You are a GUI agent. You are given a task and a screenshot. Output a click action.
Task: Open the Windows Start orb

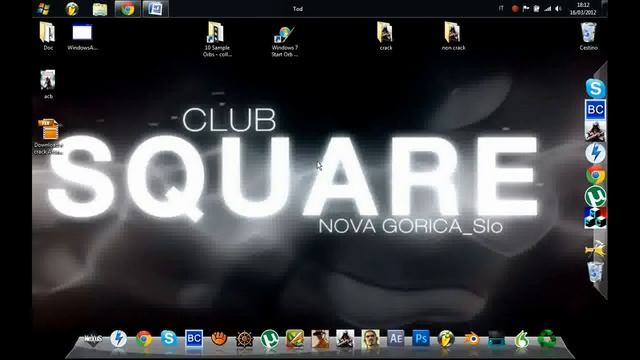[x=44, y=9]
